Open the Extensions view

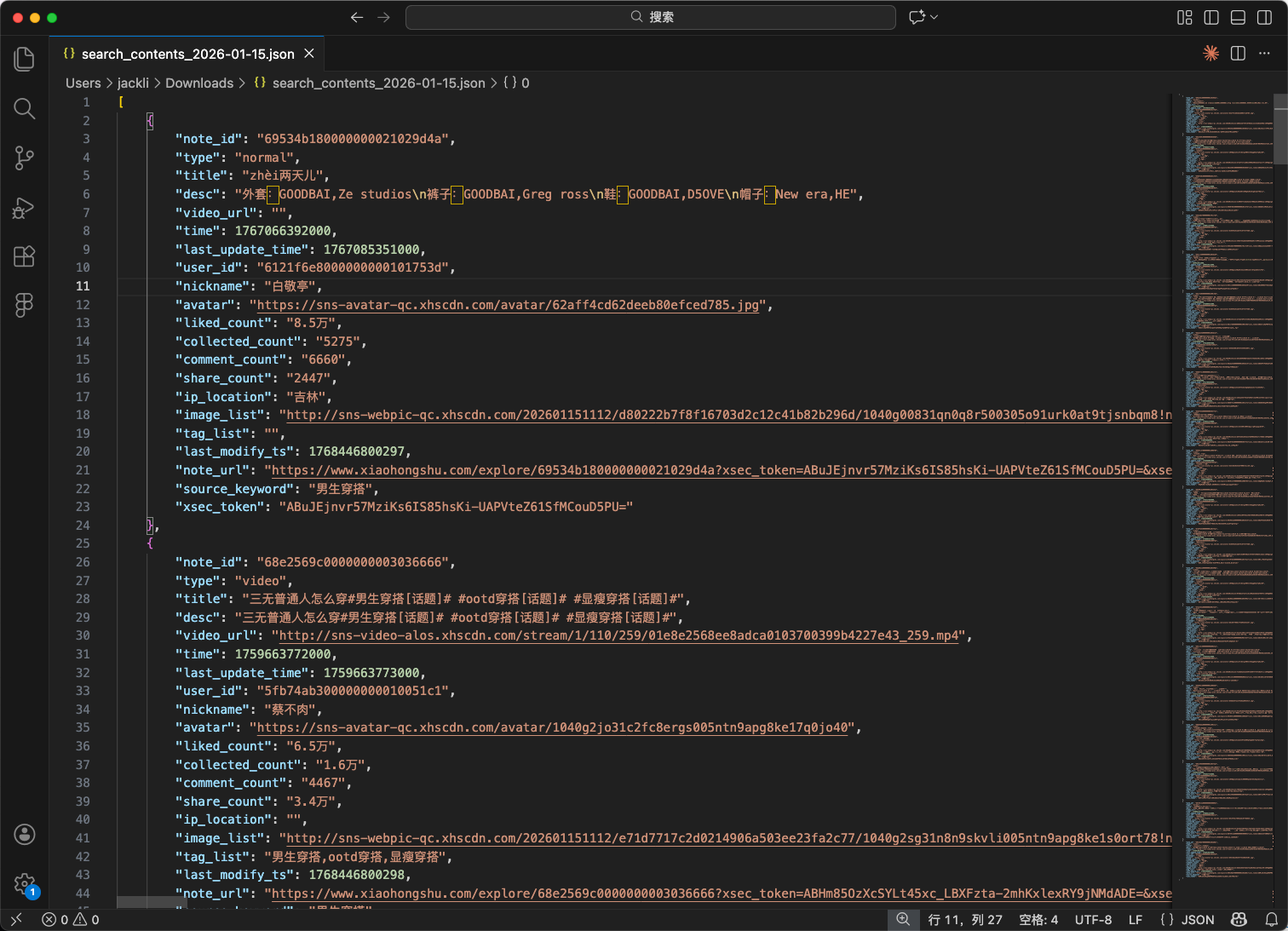pos(24,256)
